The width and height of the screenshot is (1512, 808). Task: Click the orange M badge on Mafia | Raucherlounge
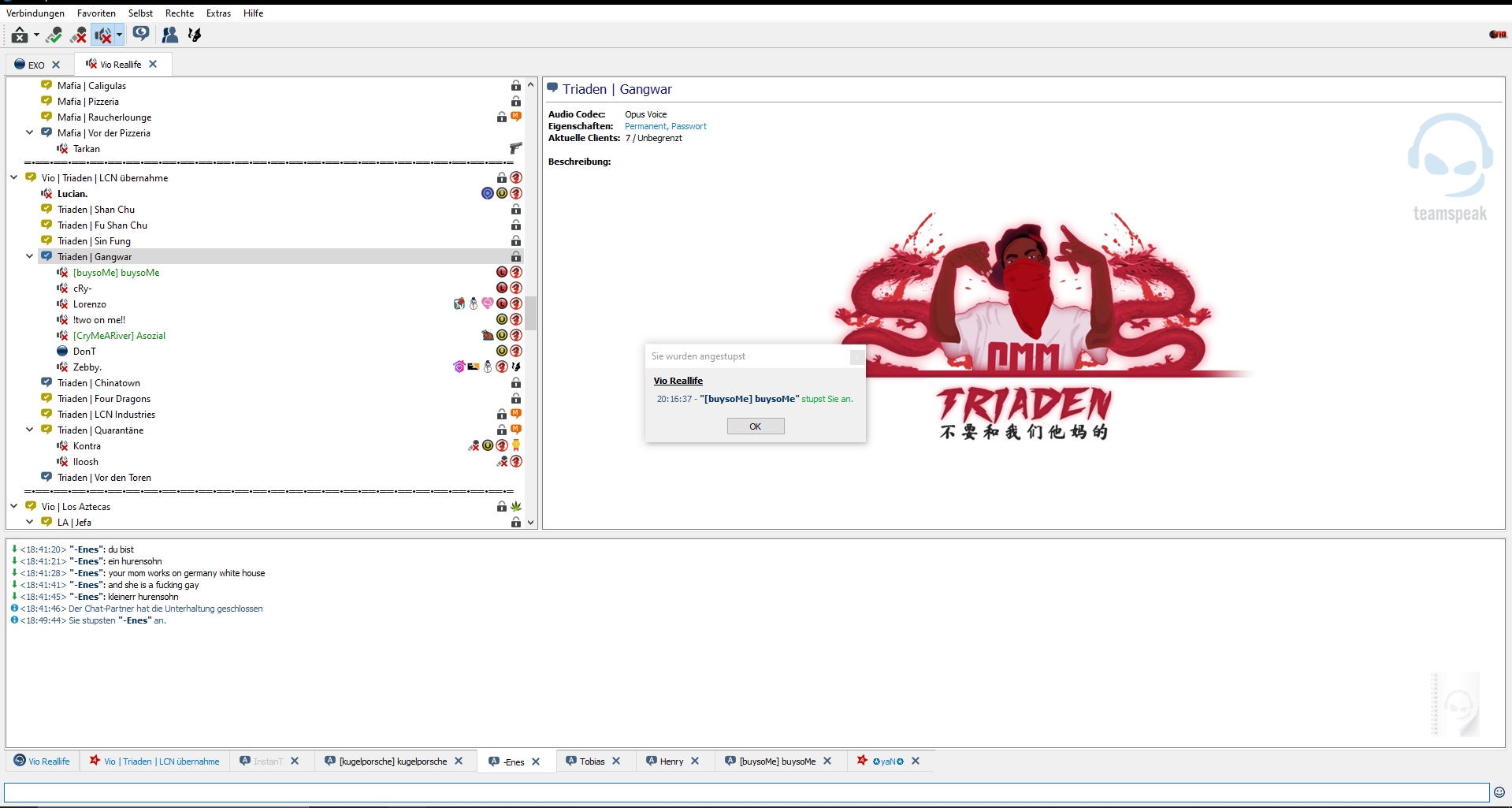(516, 117)
